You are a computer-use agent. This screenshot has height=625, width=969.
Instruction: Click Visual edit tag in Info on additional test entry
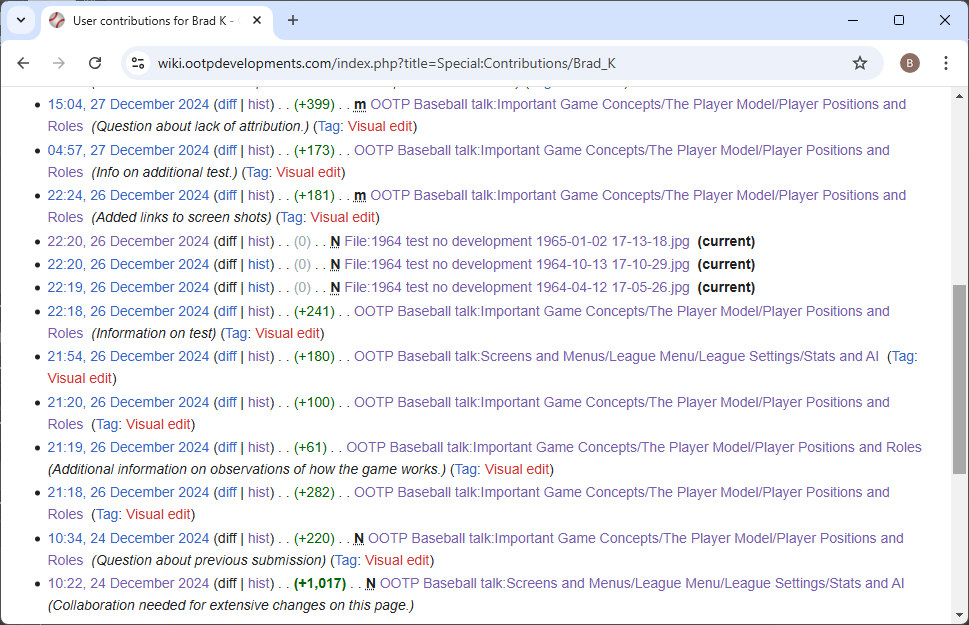[308, 172]
